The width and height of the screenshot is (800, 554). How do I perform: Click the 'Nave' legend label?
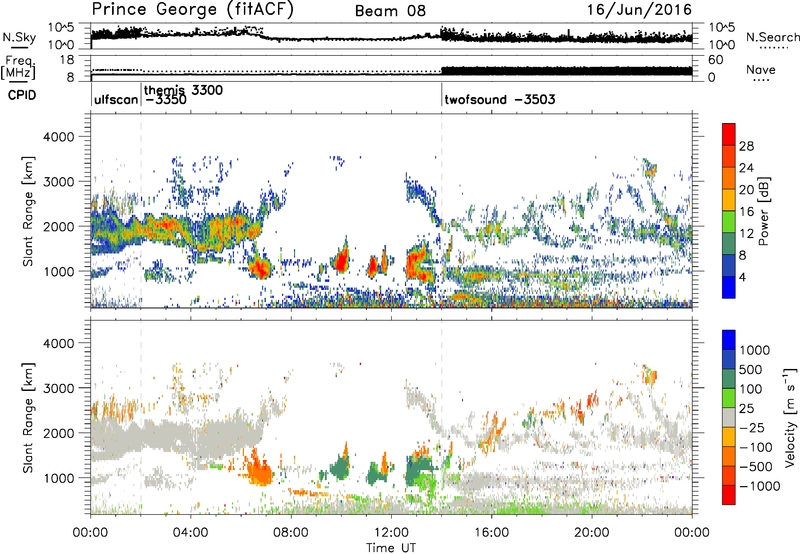tap(760, 69)
